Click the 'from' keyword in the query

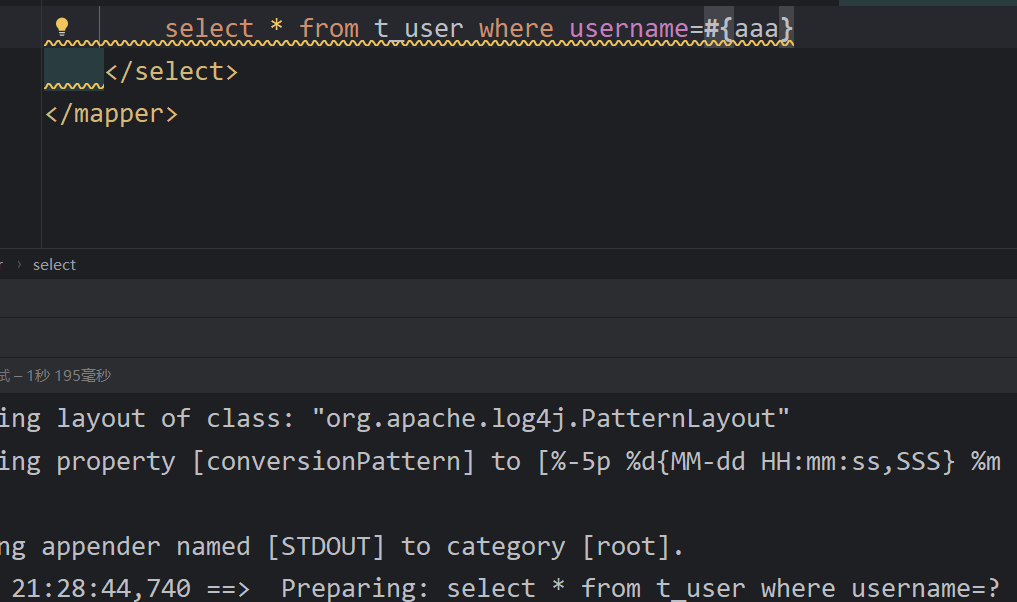coord(328,29)
